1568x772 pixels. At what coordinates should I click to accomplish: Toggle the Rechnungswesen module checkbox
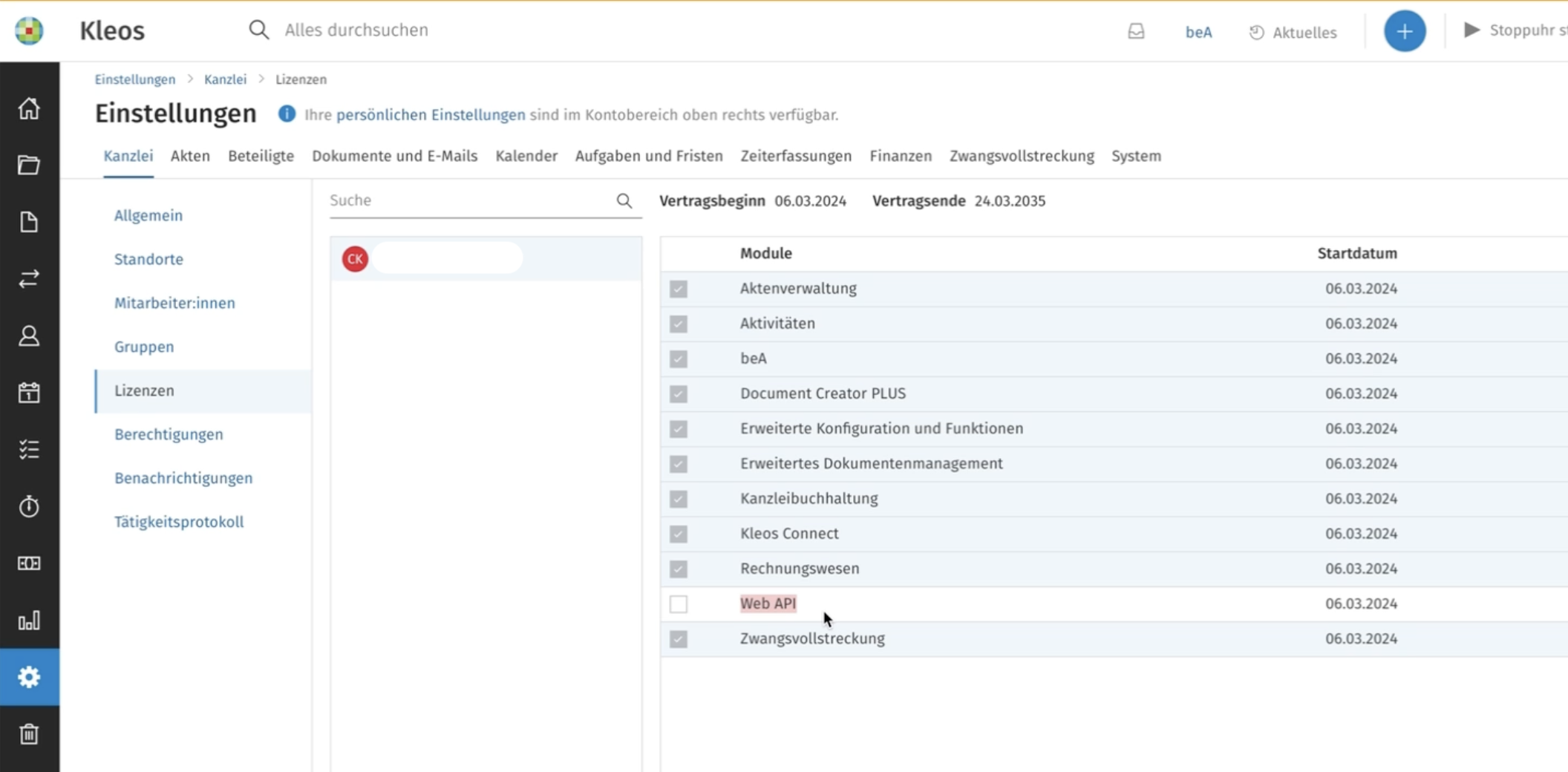click(678, 569)
